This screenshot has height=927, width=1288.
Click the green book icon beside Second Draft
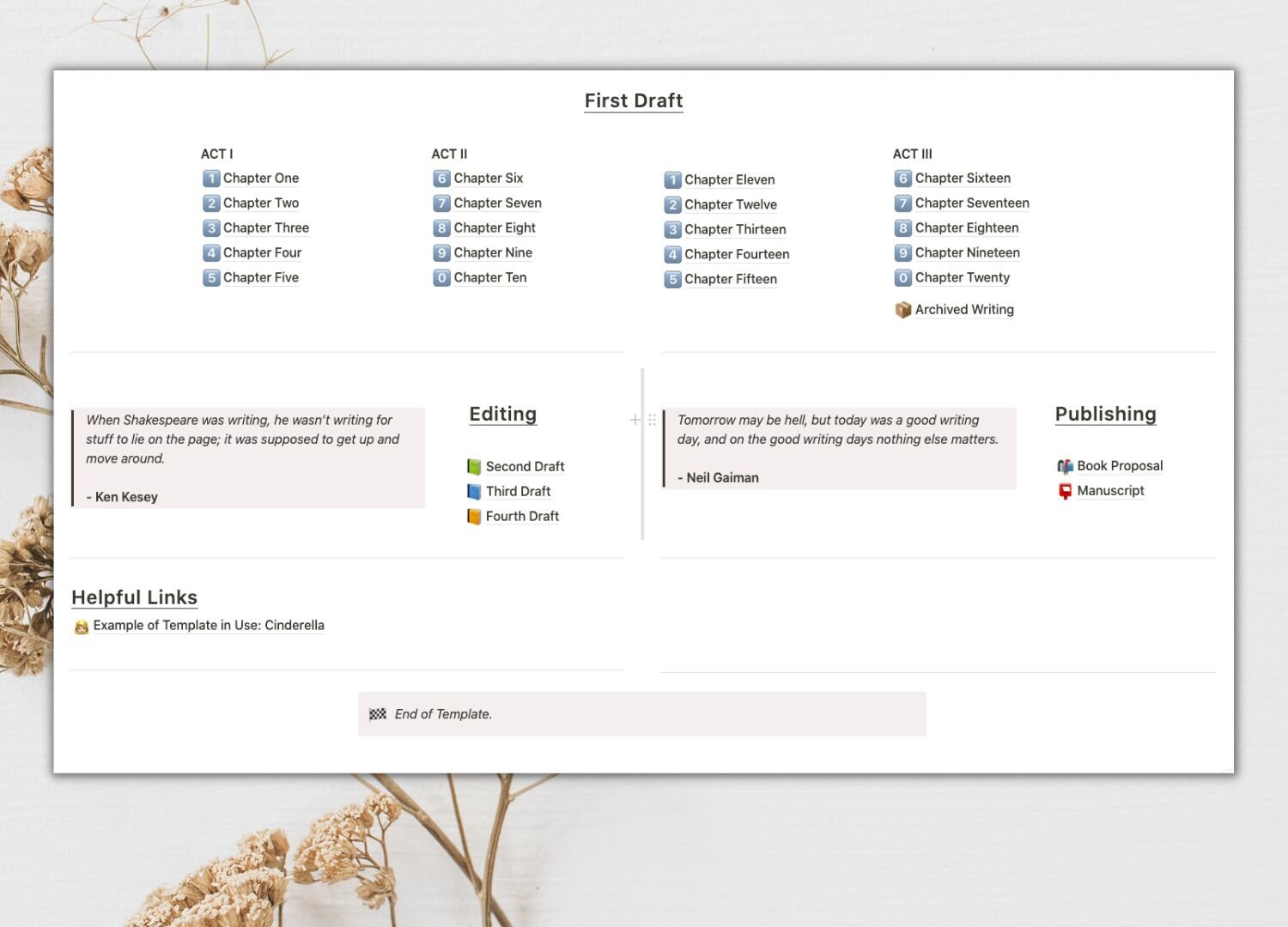474,466
